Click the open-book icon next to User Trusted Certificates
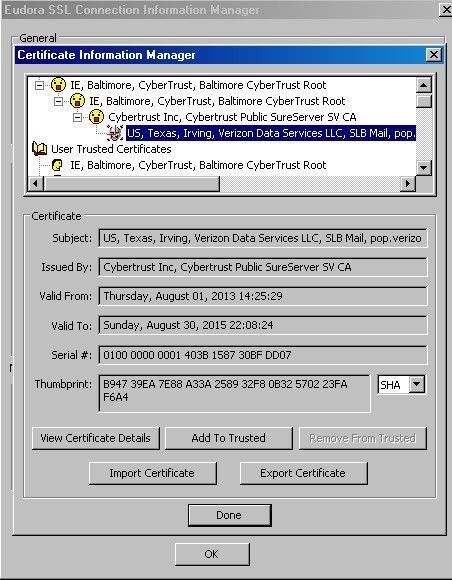This screenshot has height=580, width=452. tap(40, 149)
